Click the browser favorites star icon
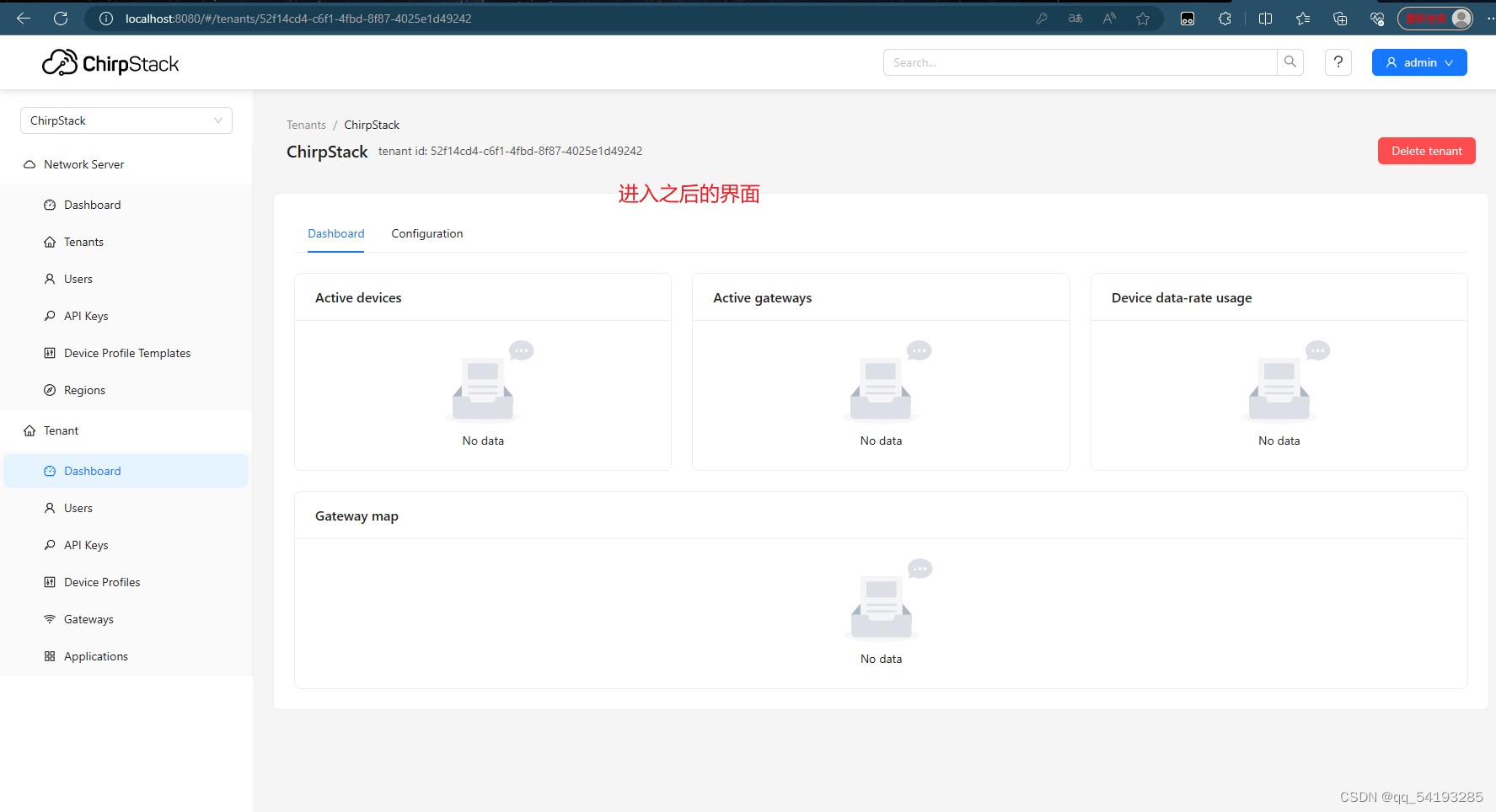This screenshot has width=1496, height=812. pyautogui.click(x=1142, y=19)
